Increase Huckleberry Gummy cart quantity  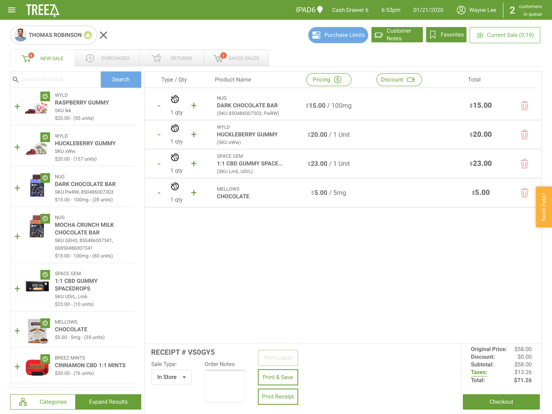[x=194, y=134]
